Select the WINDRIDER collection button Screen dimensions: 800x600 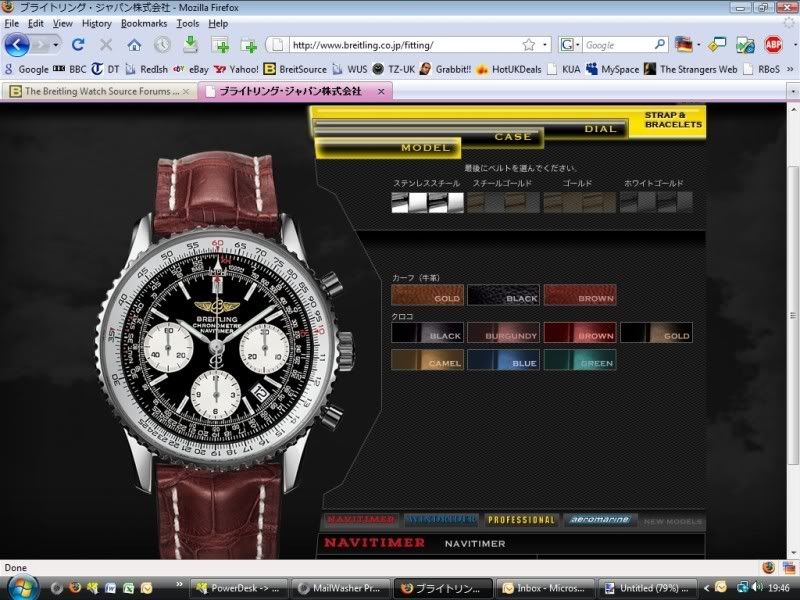[x=441, y=520]
